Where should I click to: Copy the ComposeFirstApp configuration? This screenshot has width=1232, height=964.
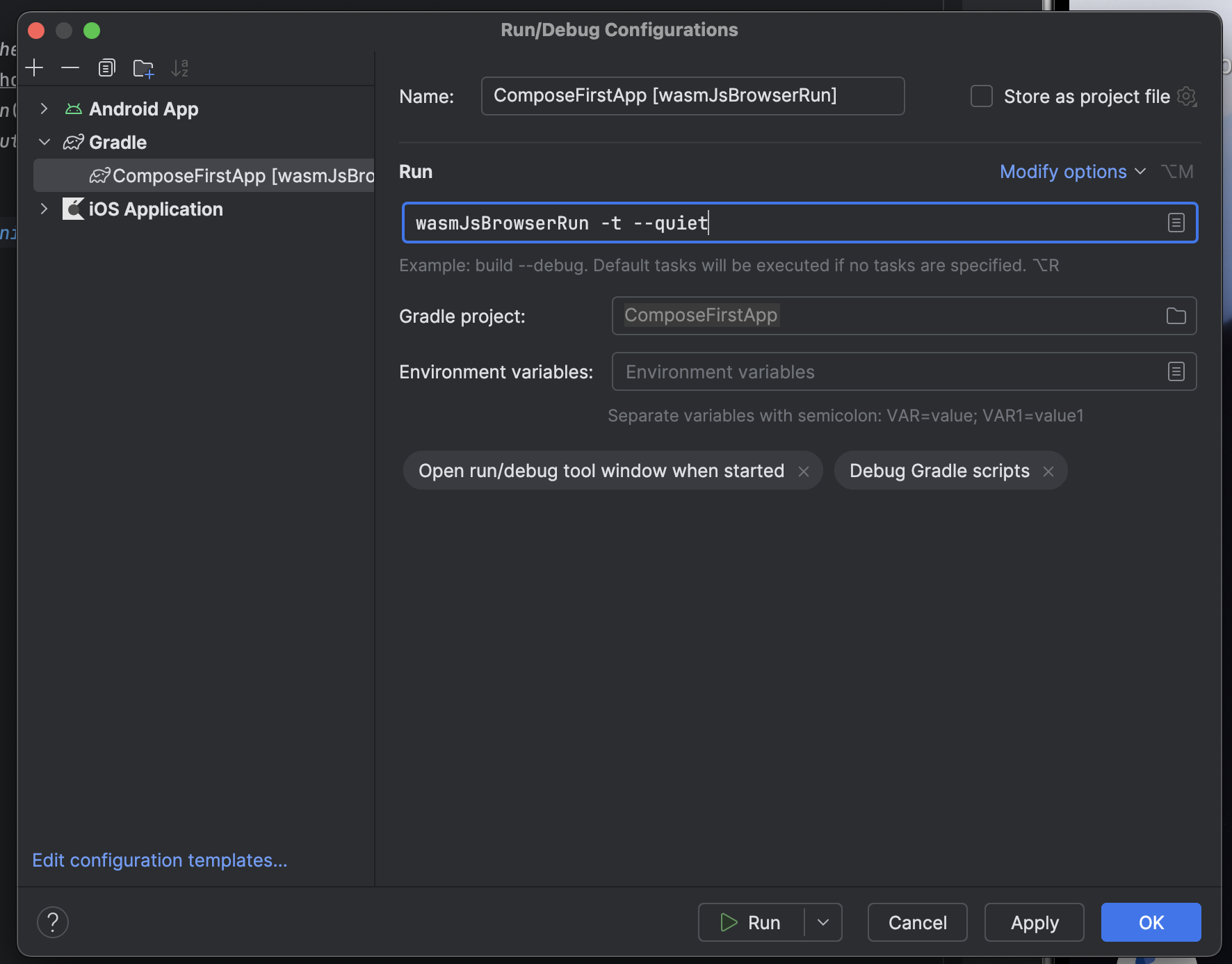click(x=106, y=67)
